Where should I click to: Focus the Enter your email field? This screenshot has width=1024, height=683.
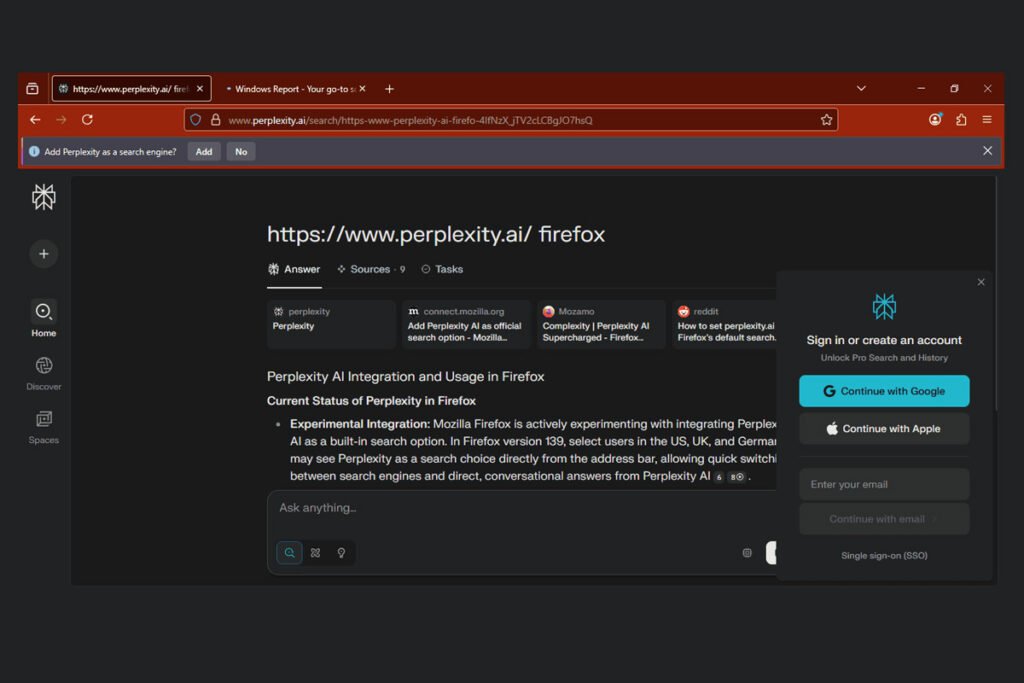click(x=884, y=484)
